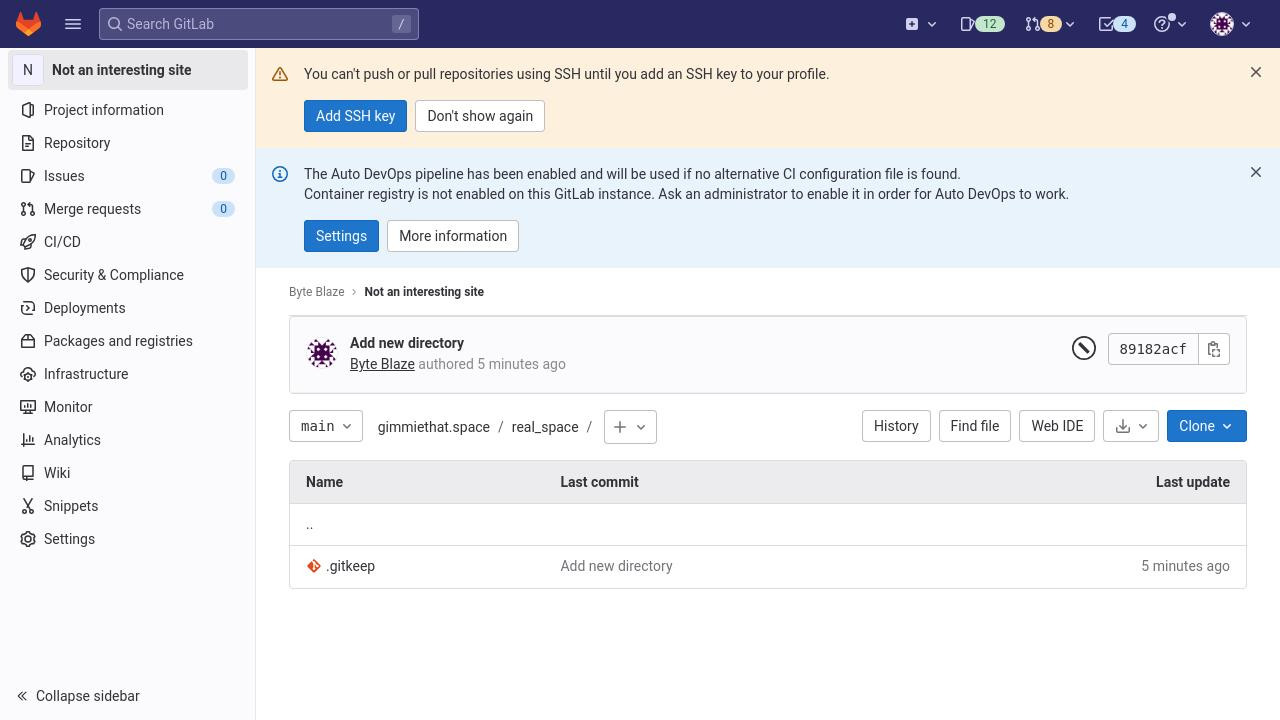Focus the Search GitLab field
This screenshot has height=720, width=1280.
tap(258, 24)
